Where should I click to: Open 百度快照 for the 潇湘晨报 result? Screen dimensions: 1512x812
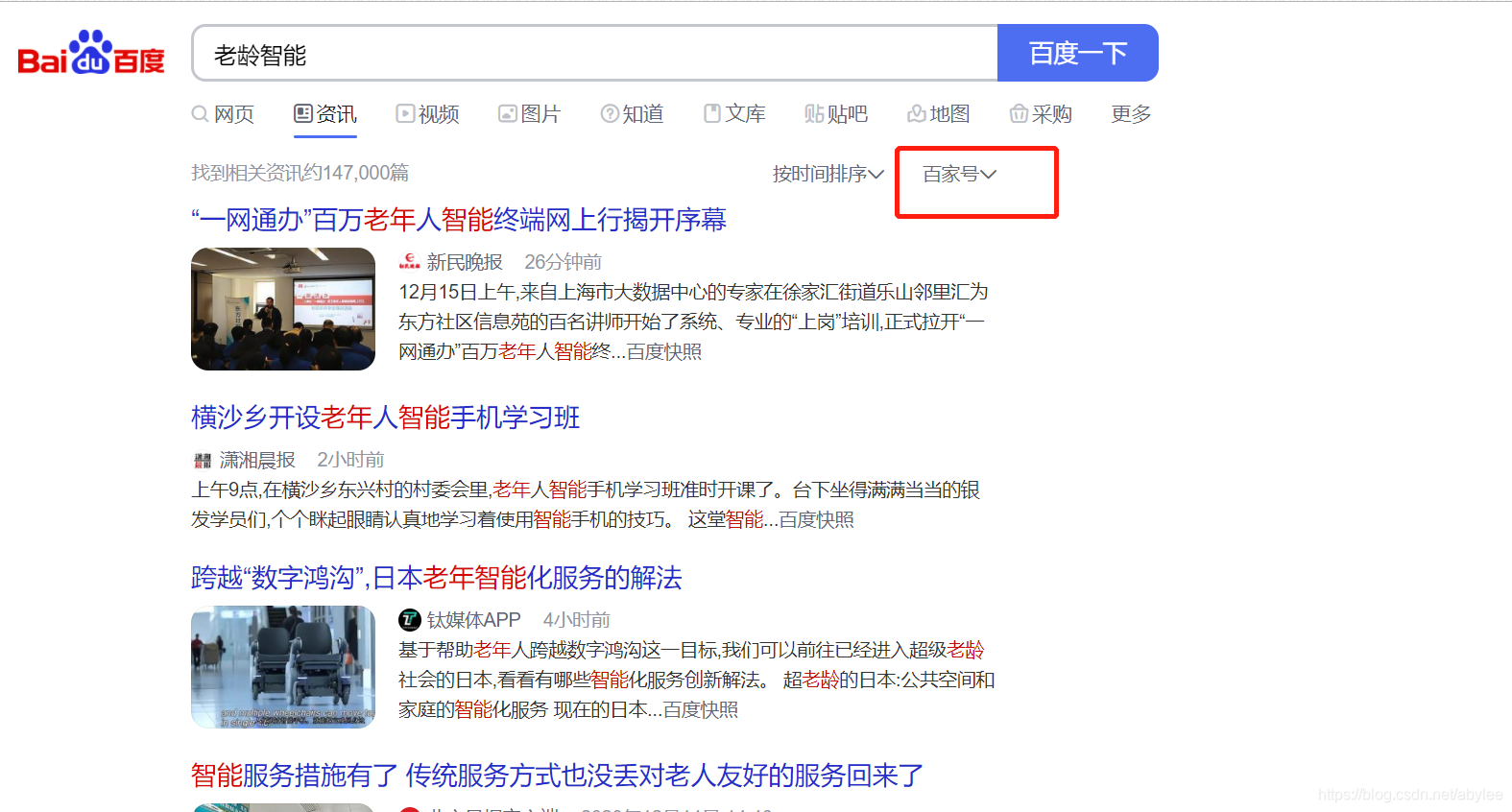coord(817,520)
